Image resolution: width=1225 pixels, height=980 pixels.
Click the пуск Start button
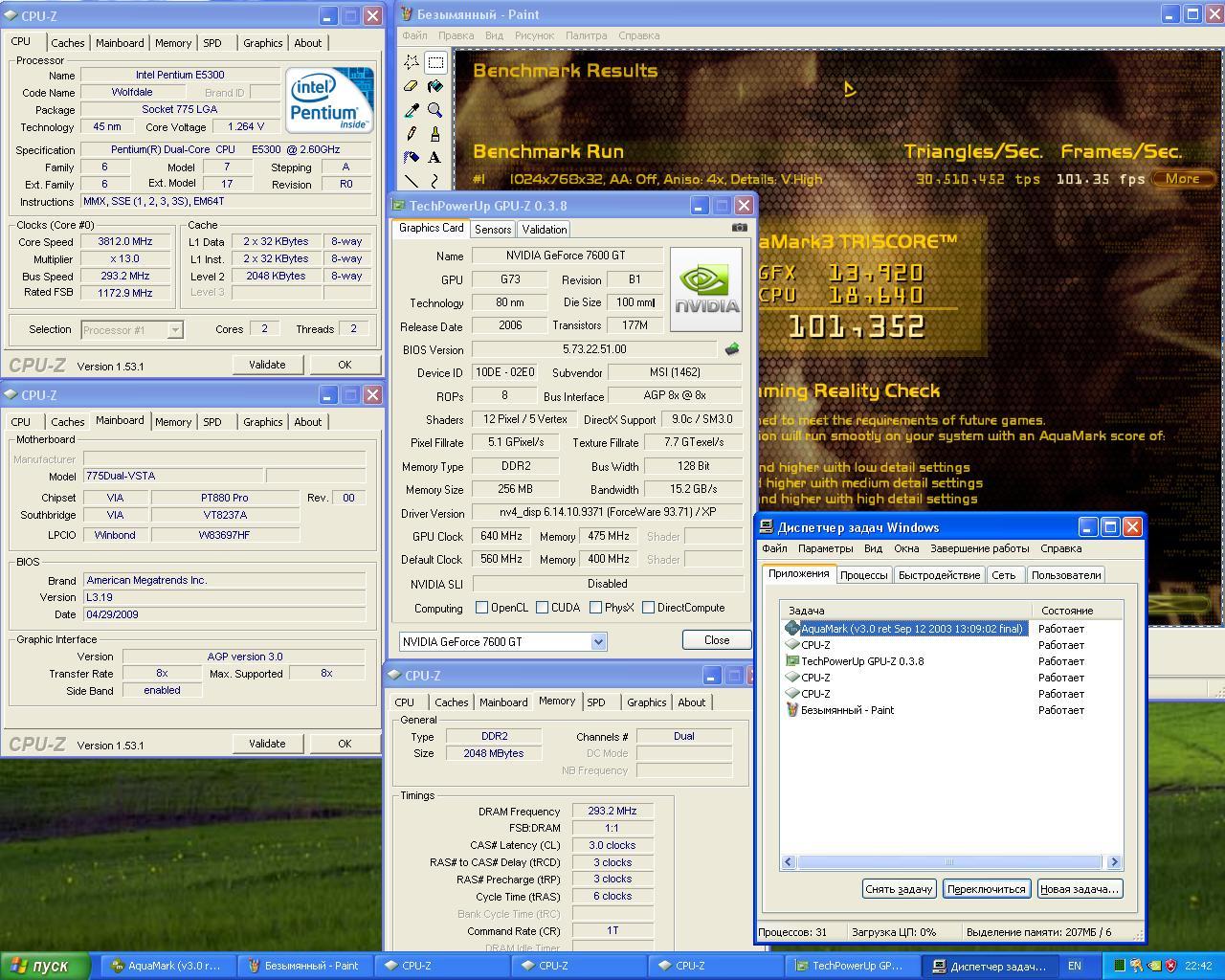(45, 966)
